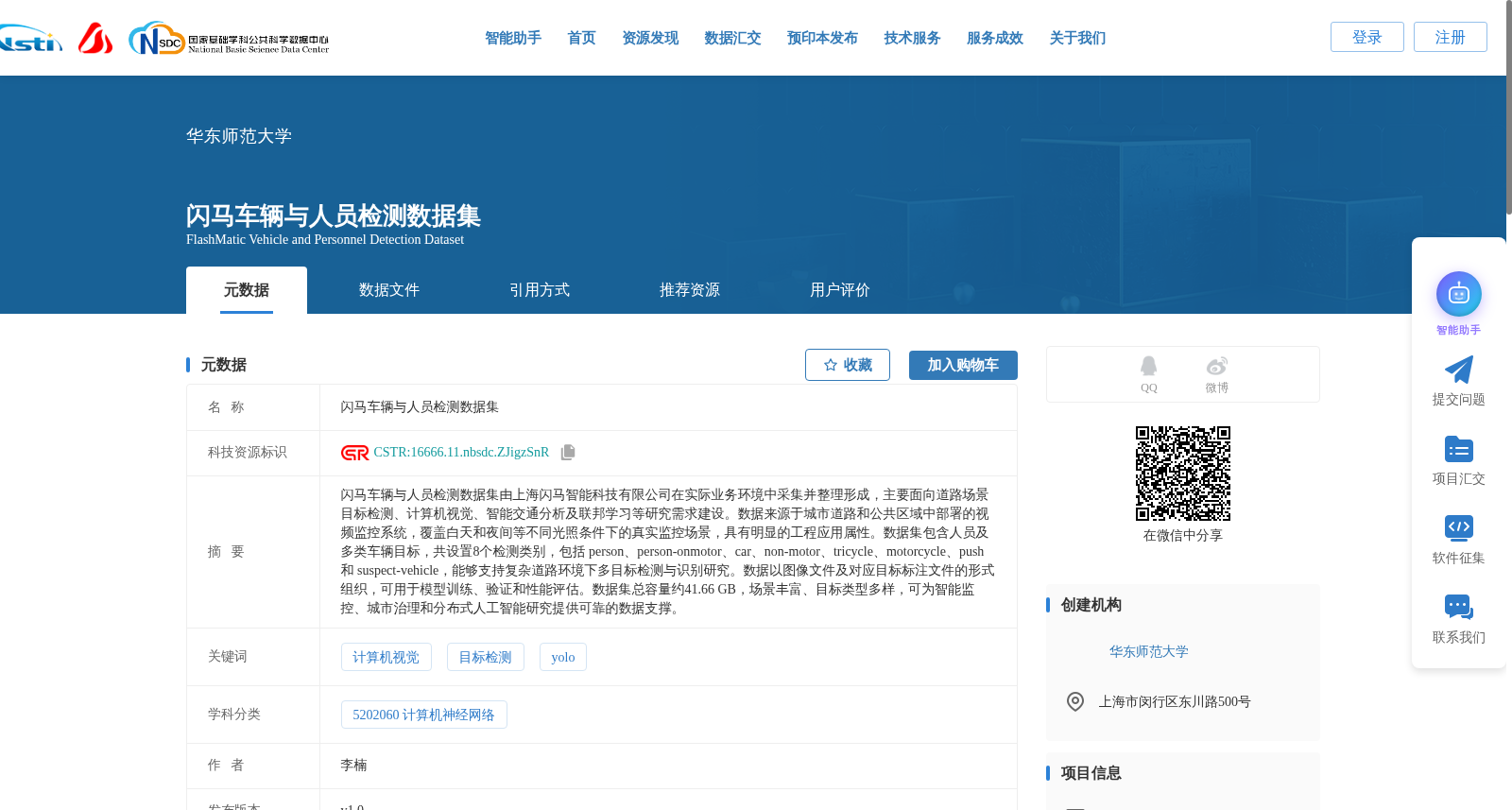Click the 华东师范大学 text in the banner
This screenshot has width=1512, height=810.
pyautogui.click(x=239, y=136)
